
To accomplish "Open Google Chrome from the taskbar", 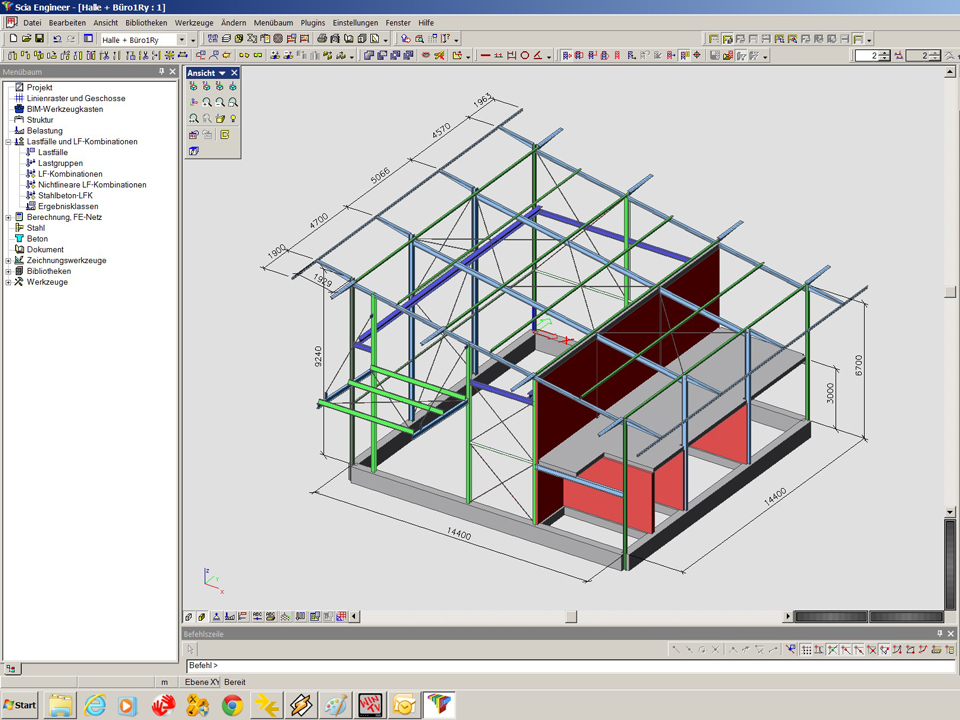I will click(232, 705).
